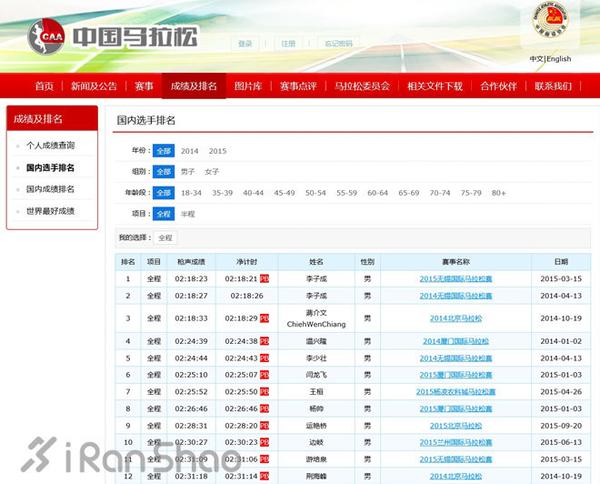The height and width of the screenshot is (484, 600).
Task: Open the 赛事 navigation menu item
Action: (144, 86)
